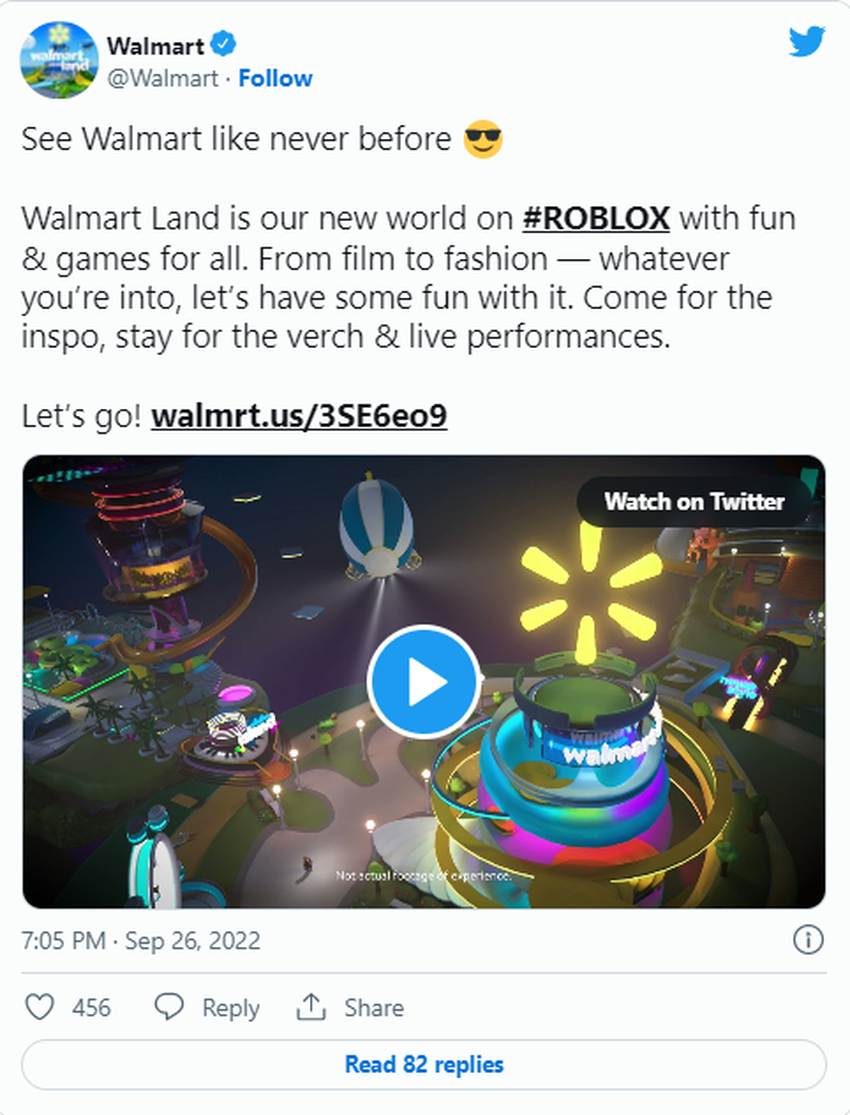Follow the Walmart account
The height and width of the screenshot is (1115, 850).
(x=275, y=78)
